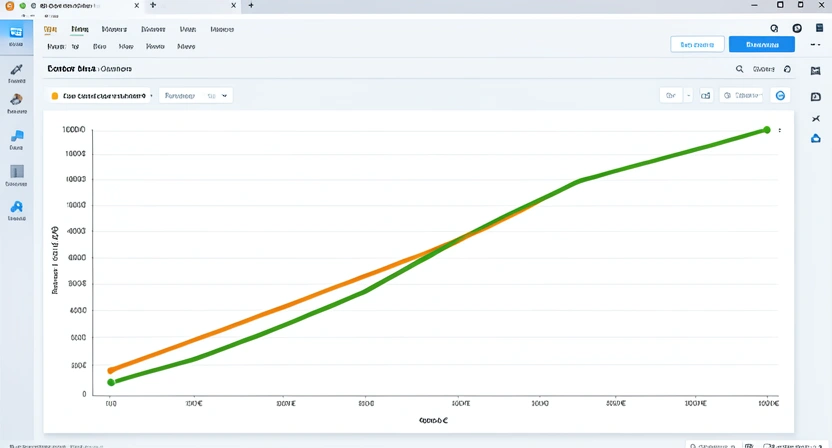Open the note bubble icon in right sidebar
The image size is (832, 448).
(816, 97)
